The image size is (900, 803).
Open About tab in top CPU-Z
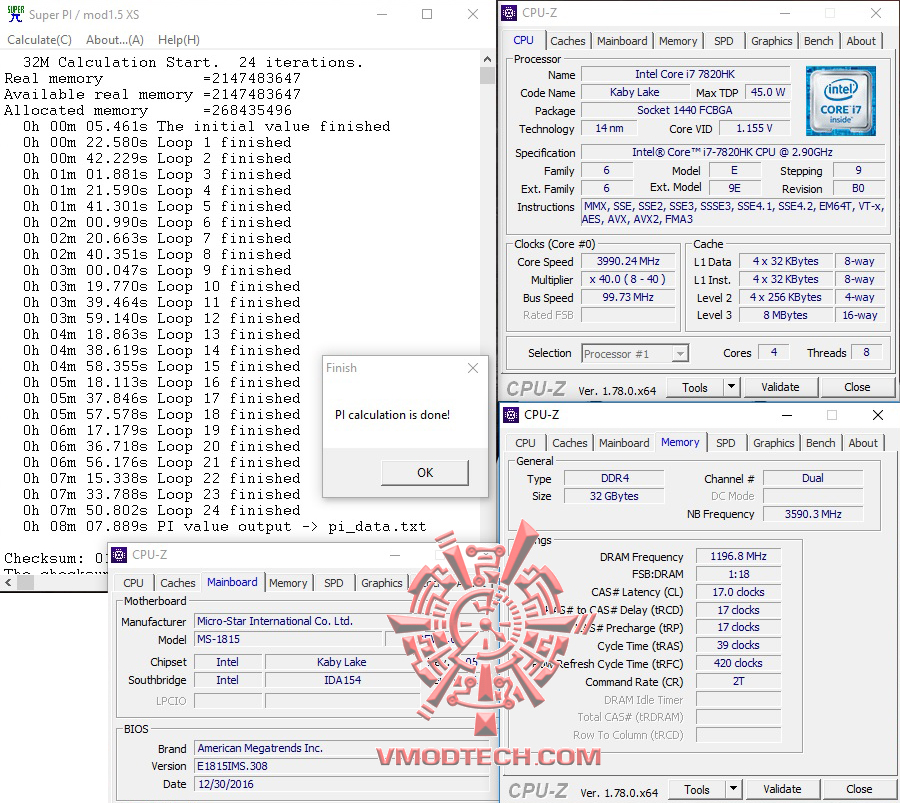[861, 41]
